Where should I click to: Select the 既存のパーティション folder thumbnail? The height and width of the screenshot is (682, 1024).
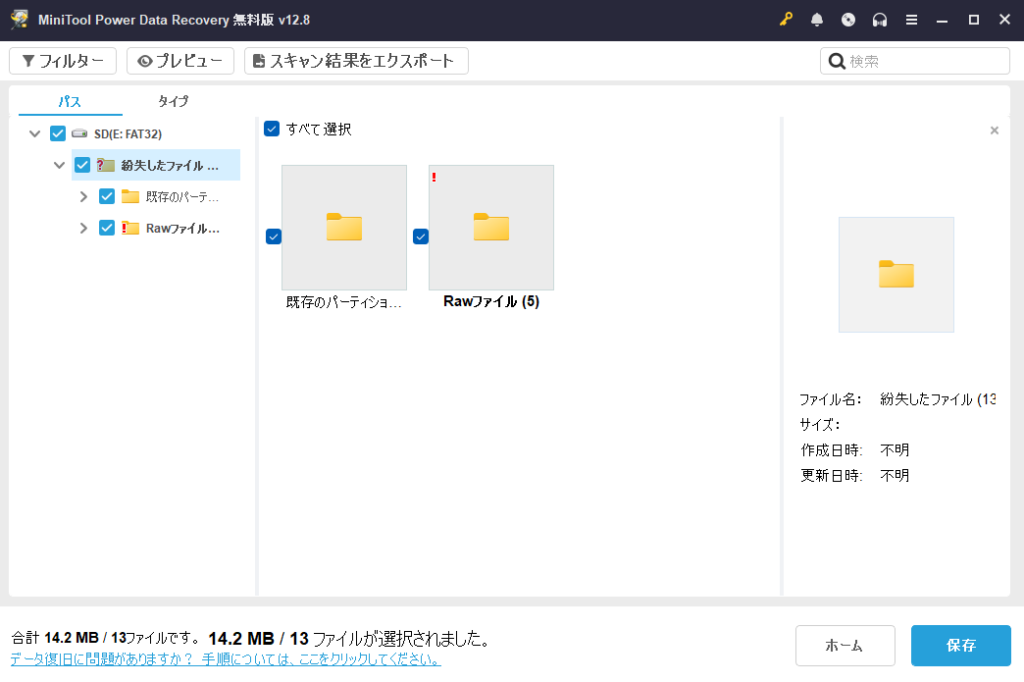[344, 228]
